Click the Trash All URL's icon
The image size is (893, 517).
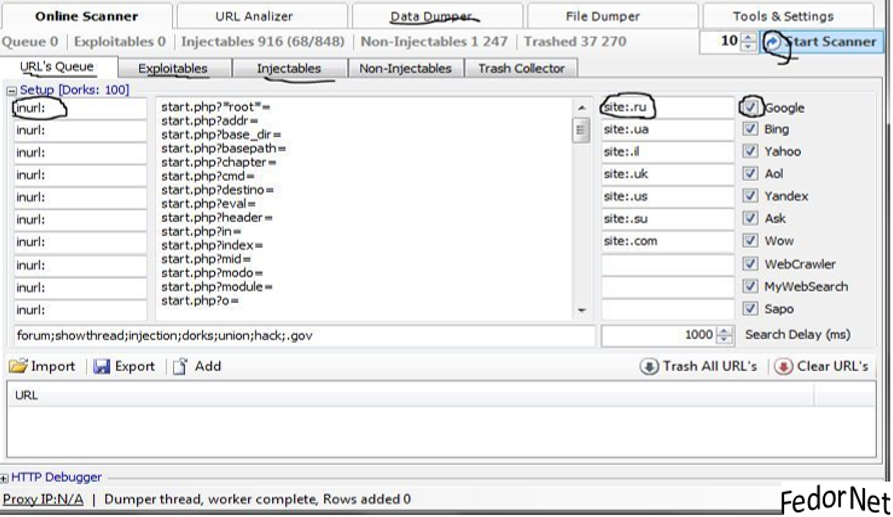pos(649,366)
